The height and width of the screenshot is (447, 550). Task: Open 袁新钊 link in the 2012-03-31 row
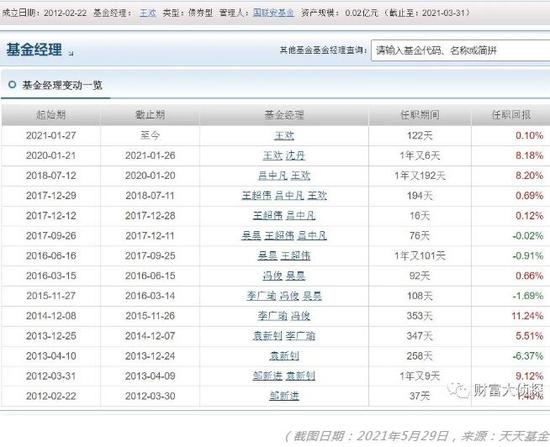tap(301, 376)
